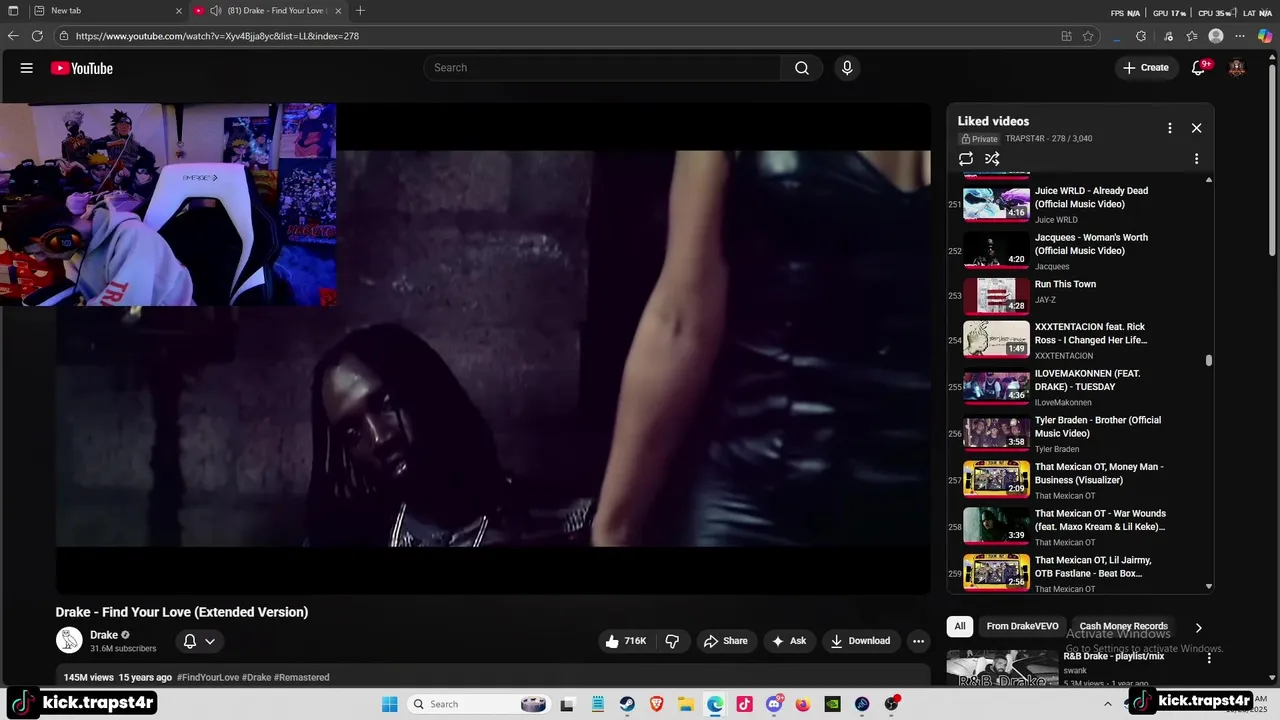The width and height of the screenshot is (1280, 720).
Task: Open Windows Start menu
Action: click(x=390, y=704)
